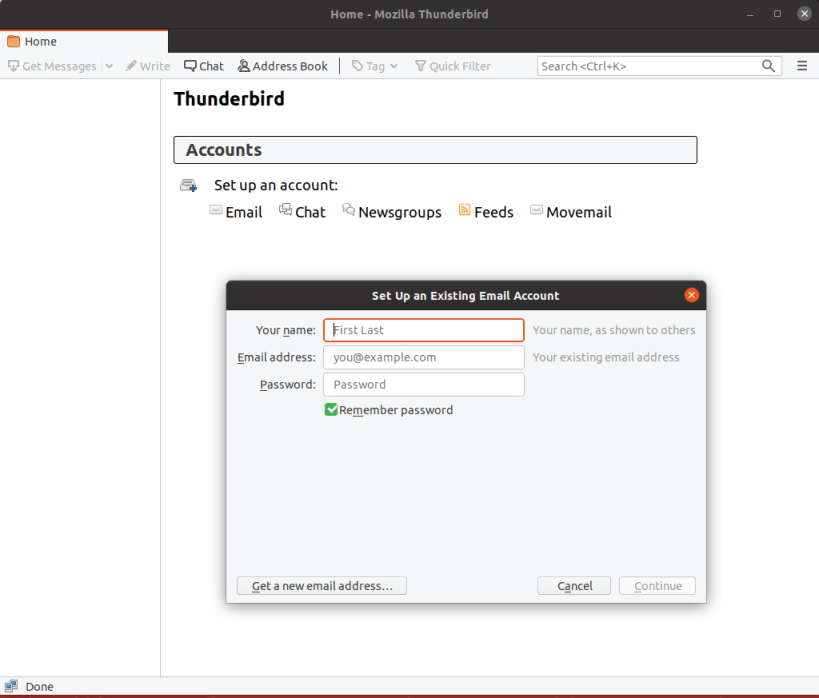This screenshot has height=698, width=819.
Task: Select the Home tab label
Action: 41,41
